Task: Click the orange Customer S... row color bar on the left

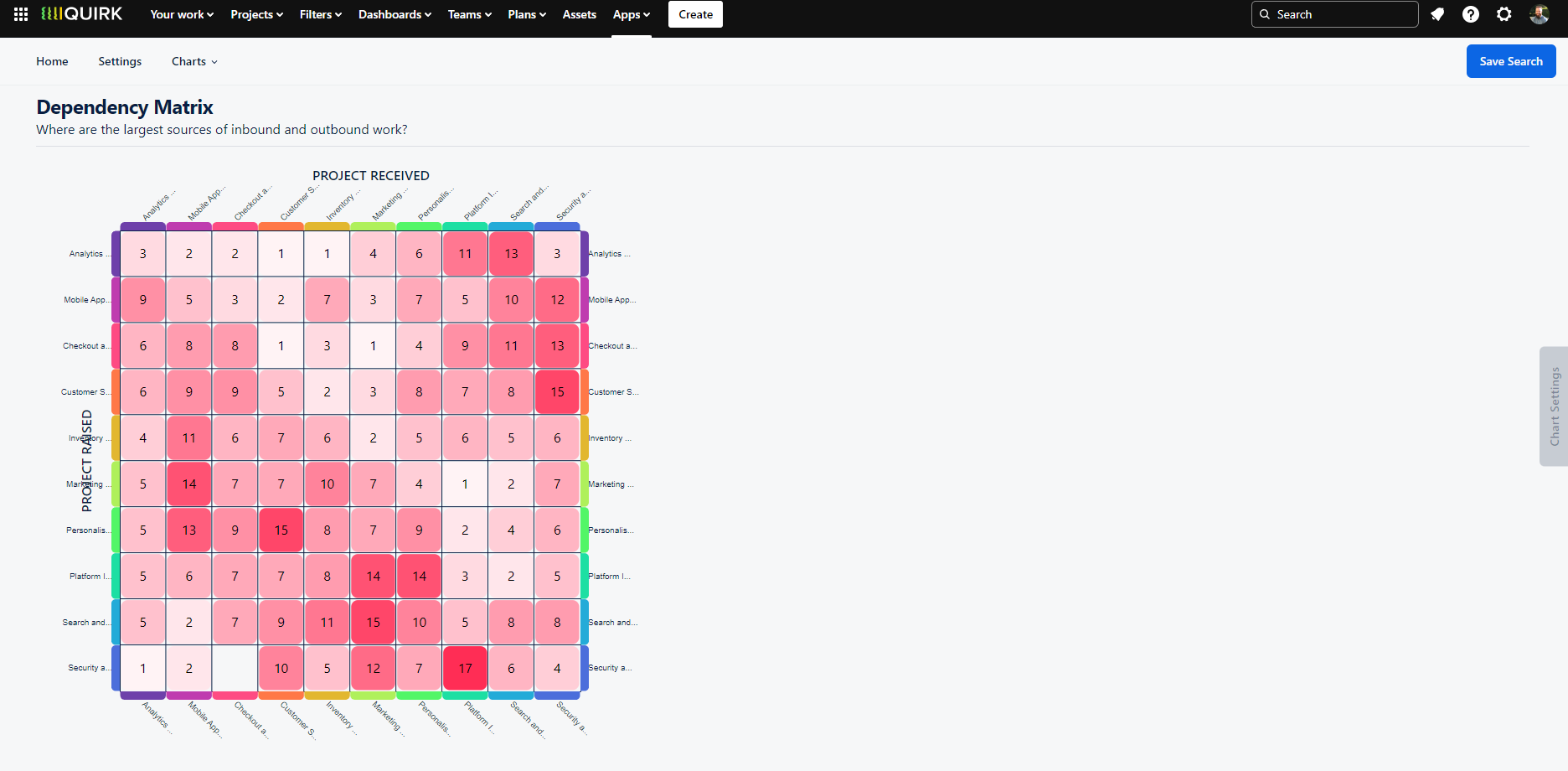Action: (x=116, y=391)
